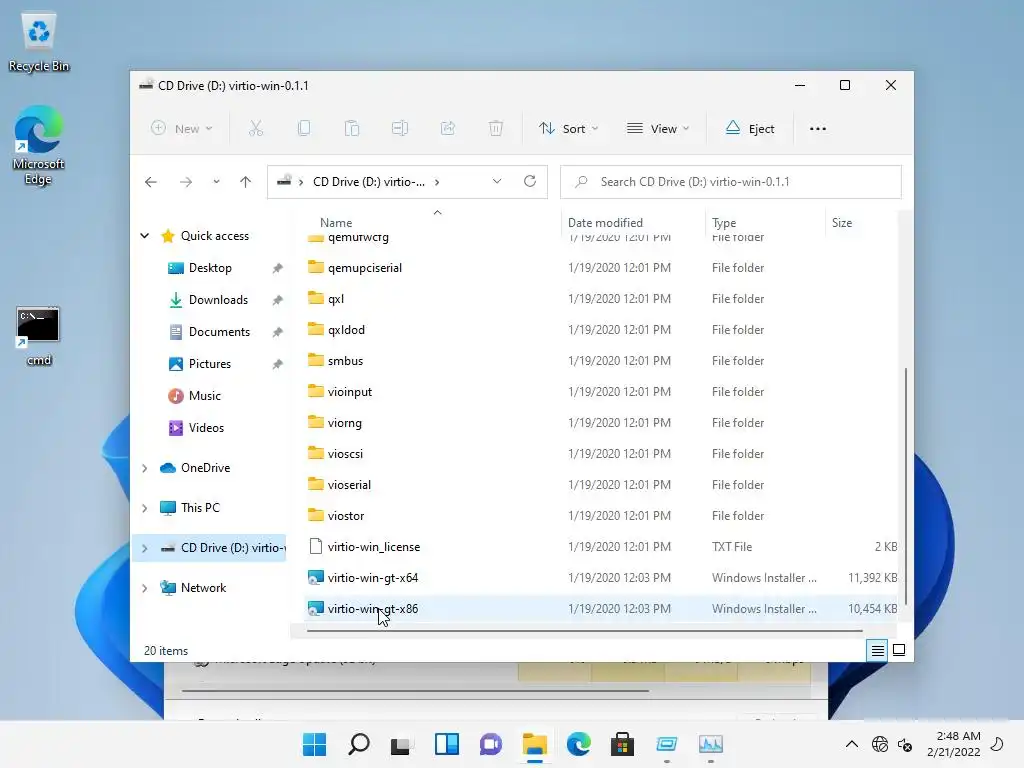Switch to large icons view layout icon
This screenshot has width=1024, height=768.
[899, 650]
